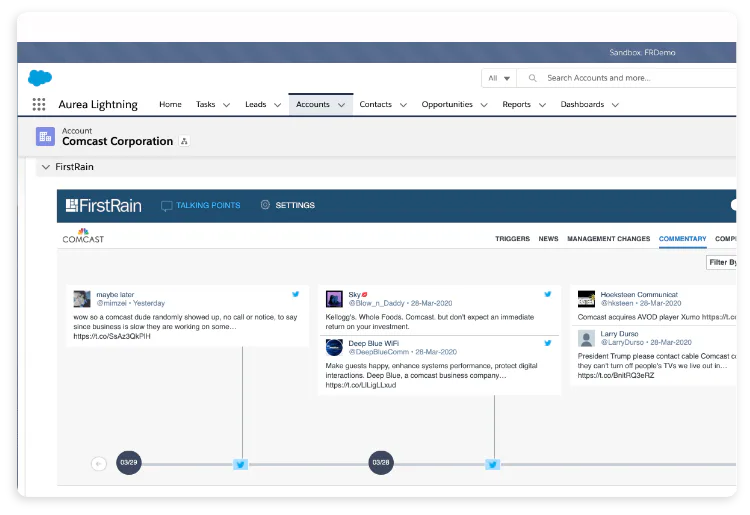Viewport: 750px width, 515px height.
Task: Open Talking Points in FirstRain
Action: (x=208, y=205)
